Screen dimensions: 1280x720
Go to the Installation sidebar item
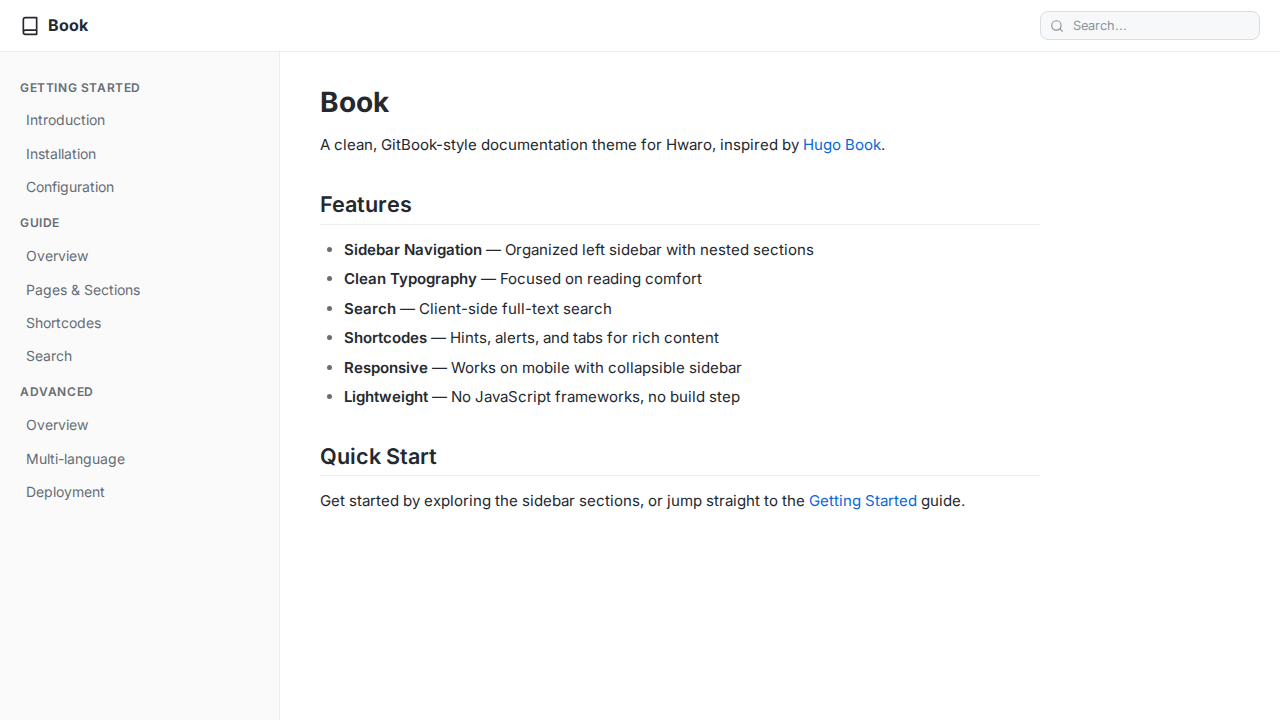click(61, 154)
